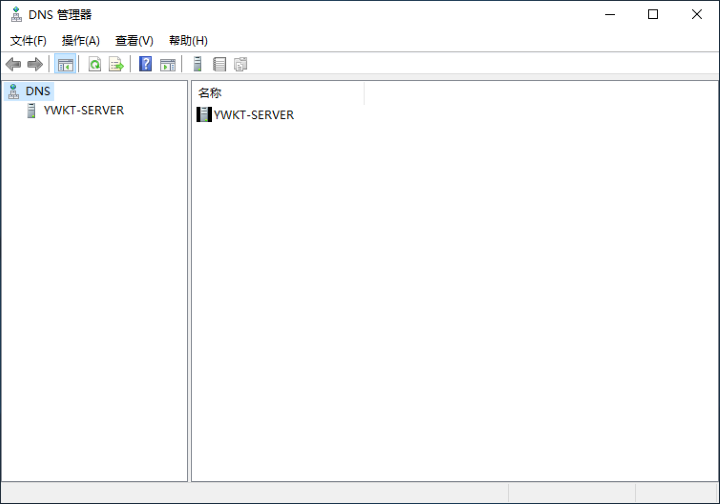Click YWKT-SERVER icon in right list pane
The width and height of the screenshot is (720, 504).
point(204,115)
